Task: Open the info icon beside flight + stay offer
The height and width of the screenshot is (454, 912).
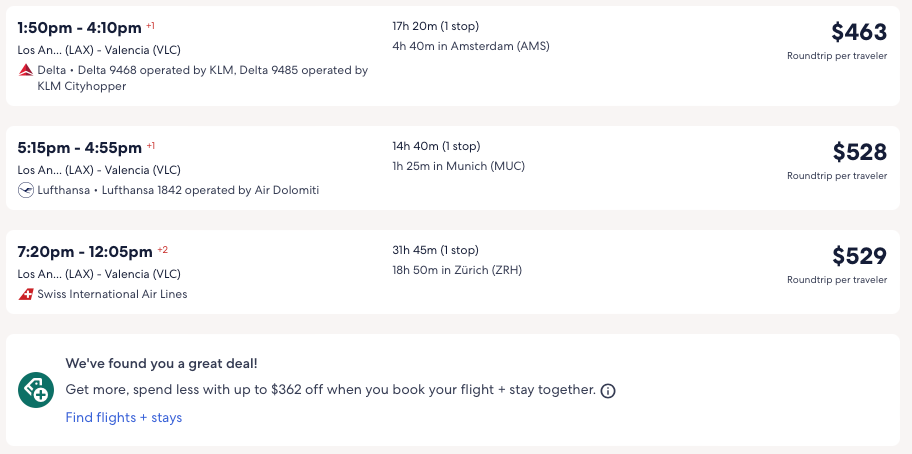Action: [608, 390]
